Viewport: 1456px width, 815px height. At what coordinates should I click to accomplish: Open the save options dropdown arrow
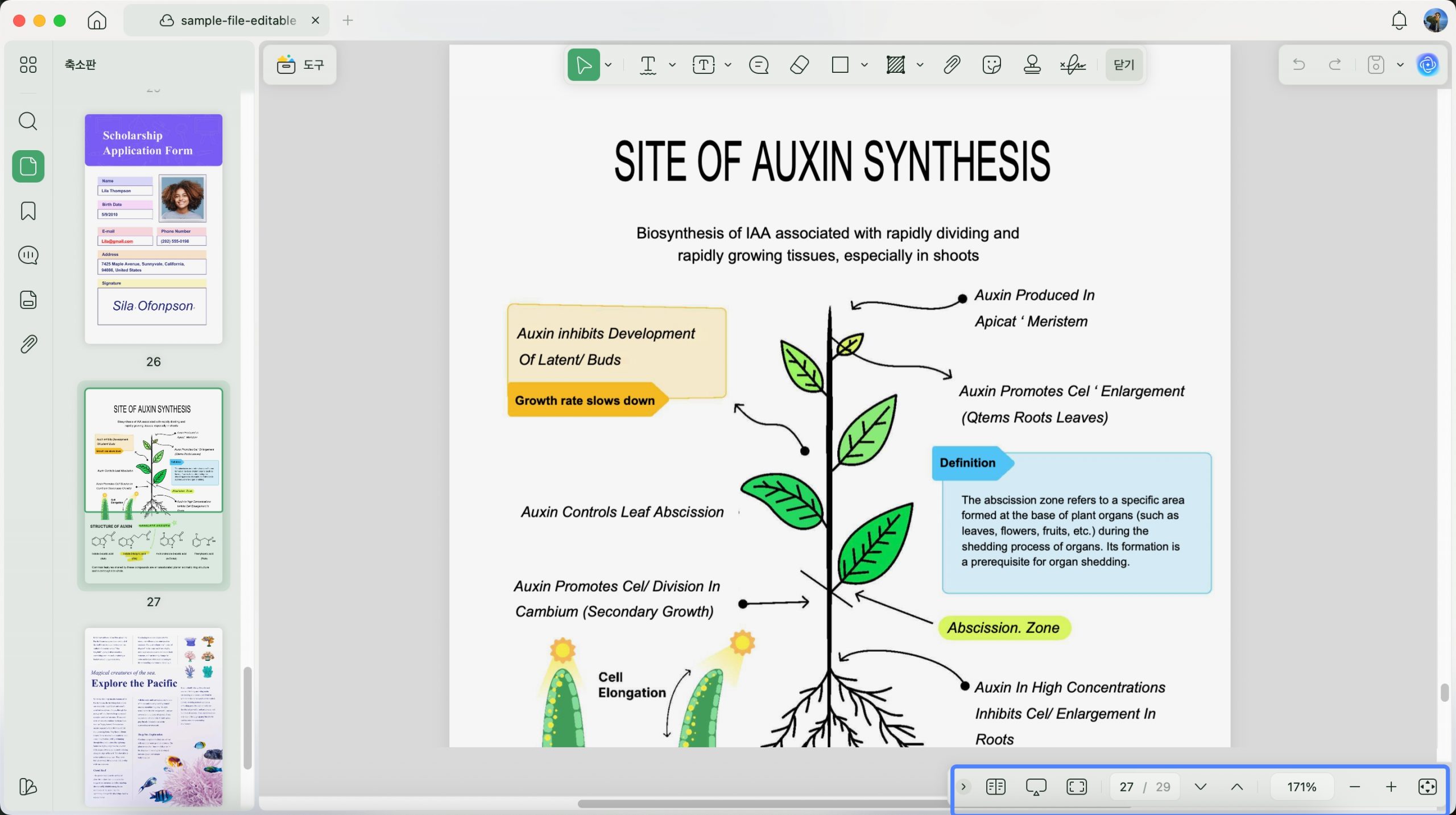pos(1400,65)
